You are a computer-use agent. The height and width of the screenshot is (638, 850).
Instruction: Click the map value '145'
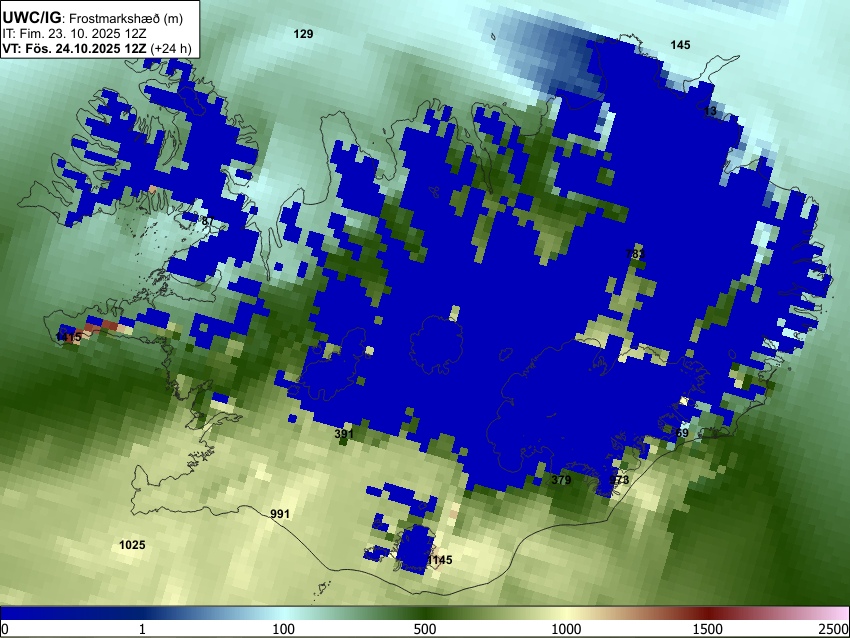click(x=680, y=45)
